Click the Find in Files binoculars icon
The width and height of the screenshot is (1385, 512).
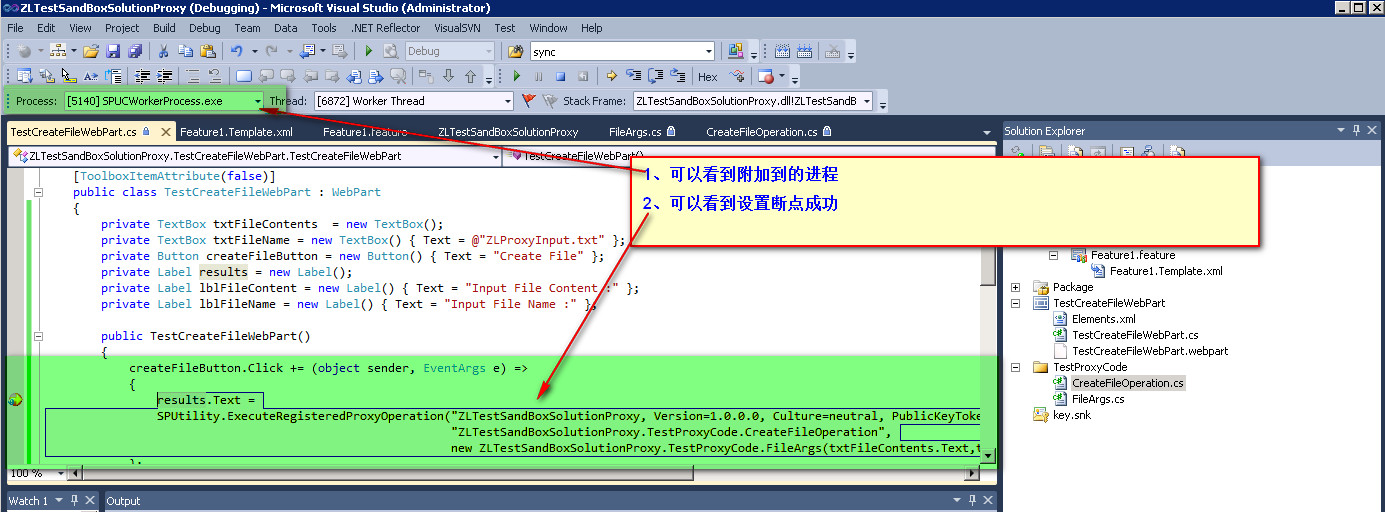[515, 50]
